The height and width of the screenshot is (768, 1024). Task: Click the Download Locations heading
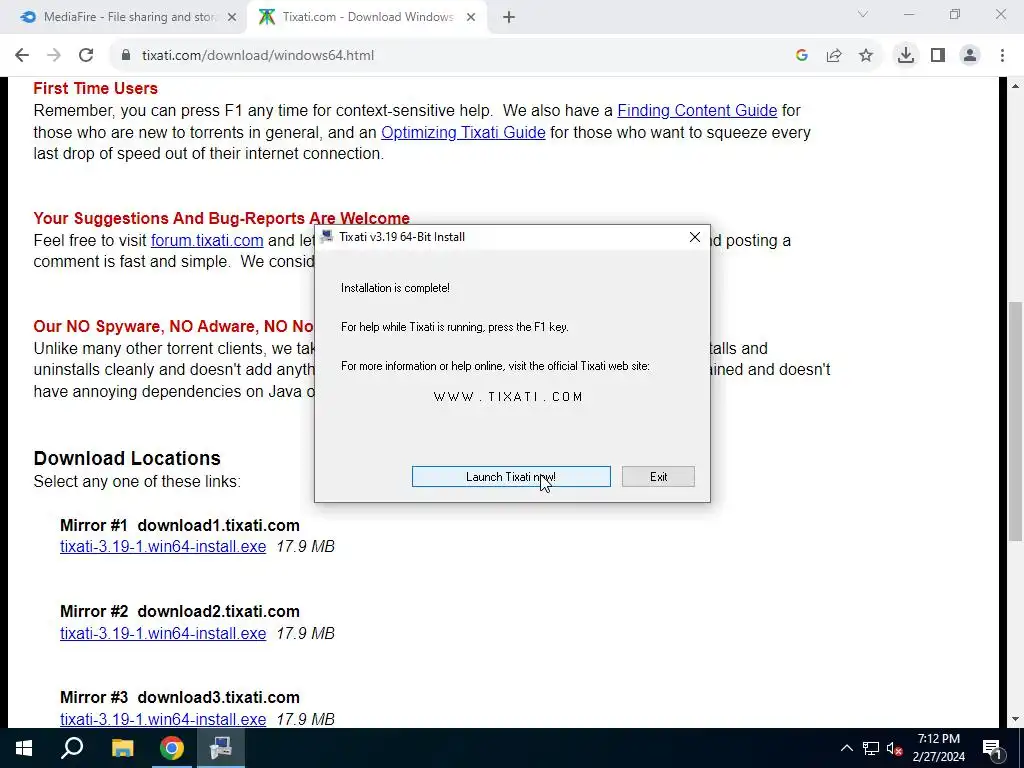(x=127, y=458)
